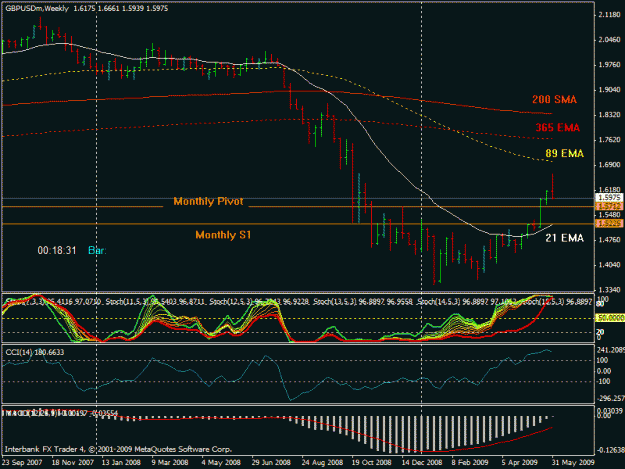625x469 pixels.
Task: Click the '29 Jun 2008' date label
Action: (271, 462)
